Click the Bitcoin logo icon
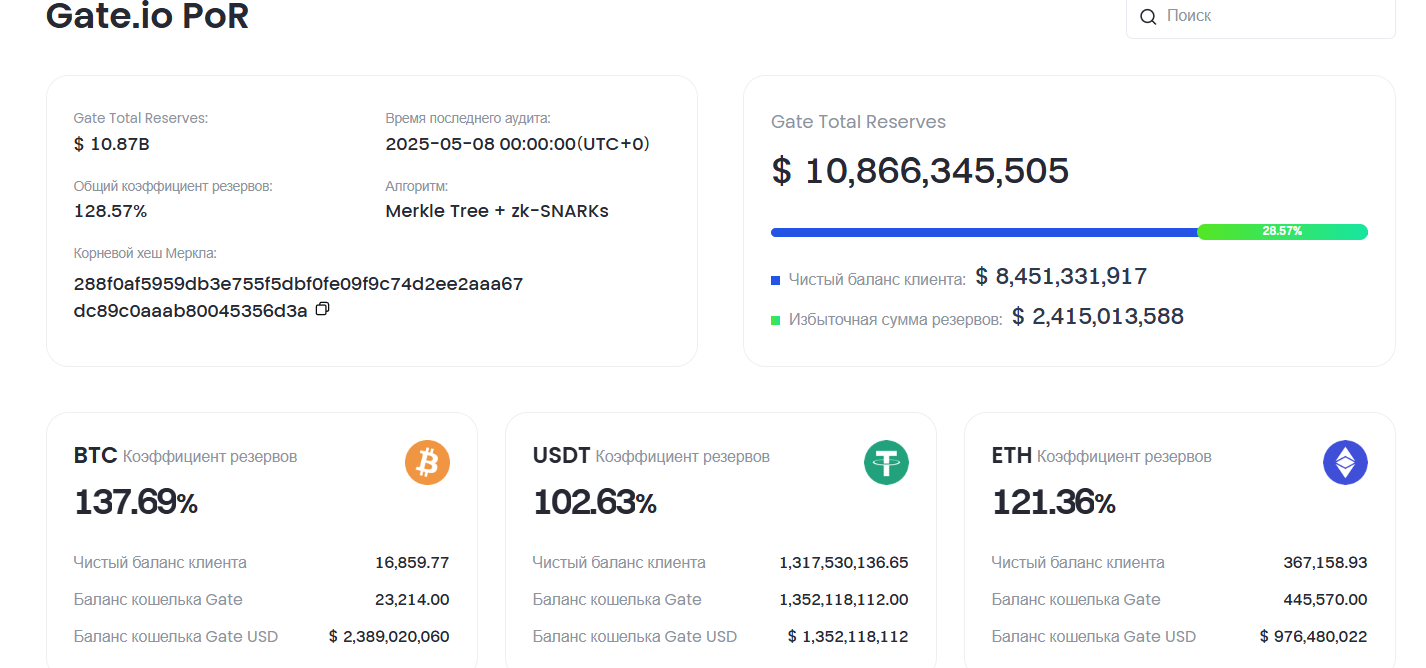The width and height of the screenshot is (1426, 668). (x=427, y=463)
